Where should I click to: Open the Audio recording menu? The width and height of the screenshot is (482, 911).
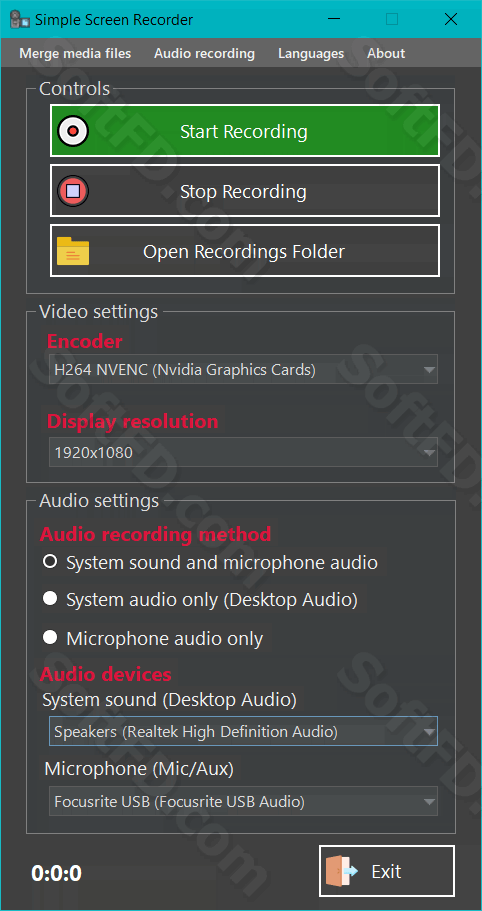coord(204,53)
